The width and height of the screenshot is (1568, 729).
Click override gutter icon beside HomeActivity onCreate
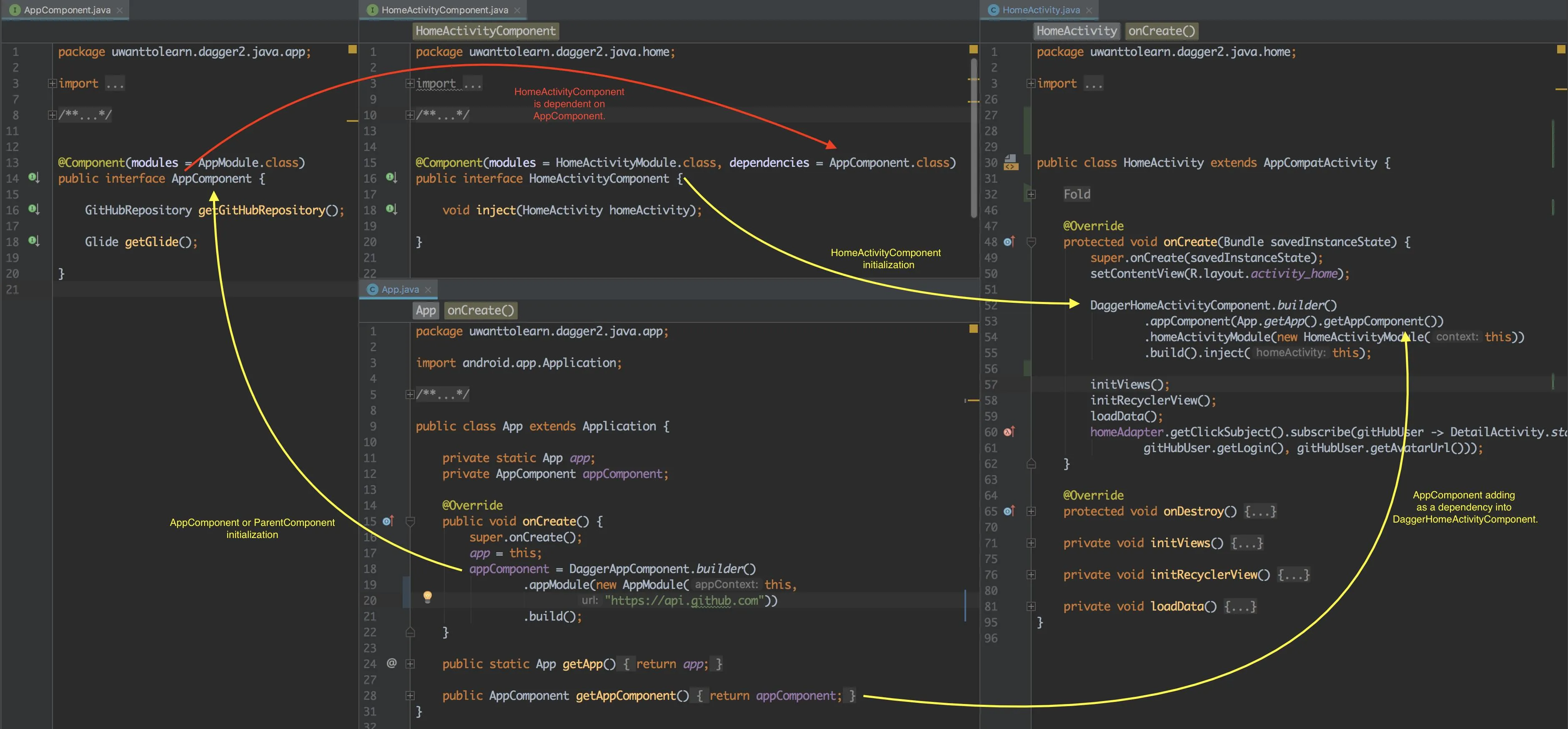[x=1009, y=242]
